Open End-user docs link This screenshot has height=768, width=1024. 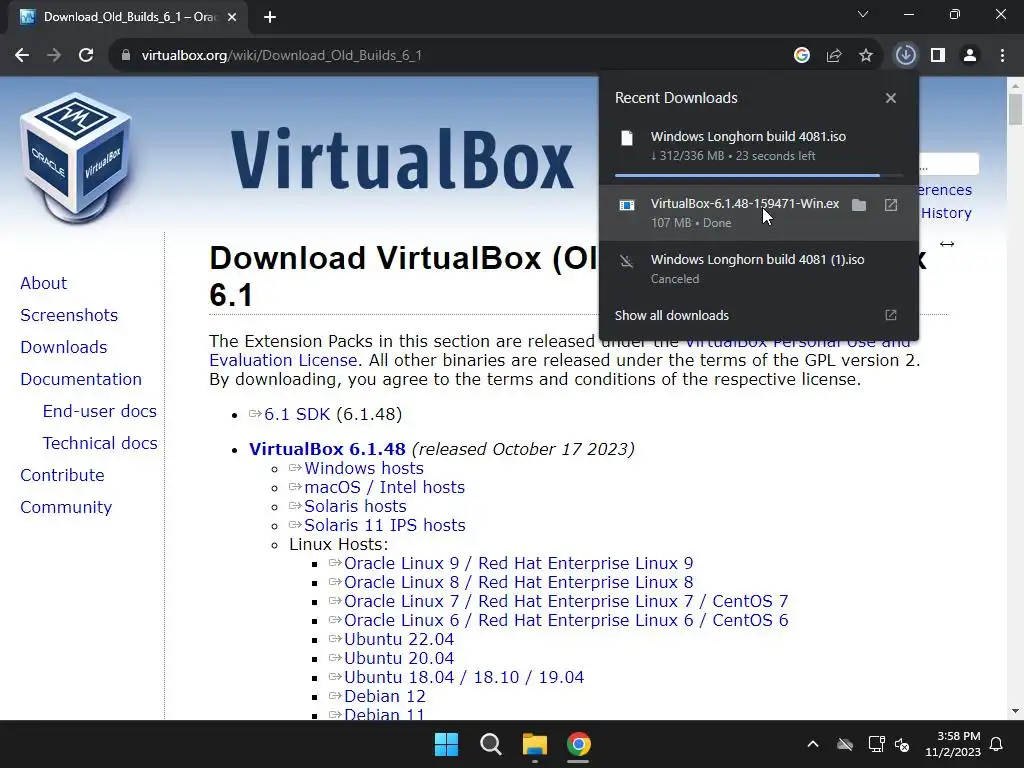click(100, 411)
